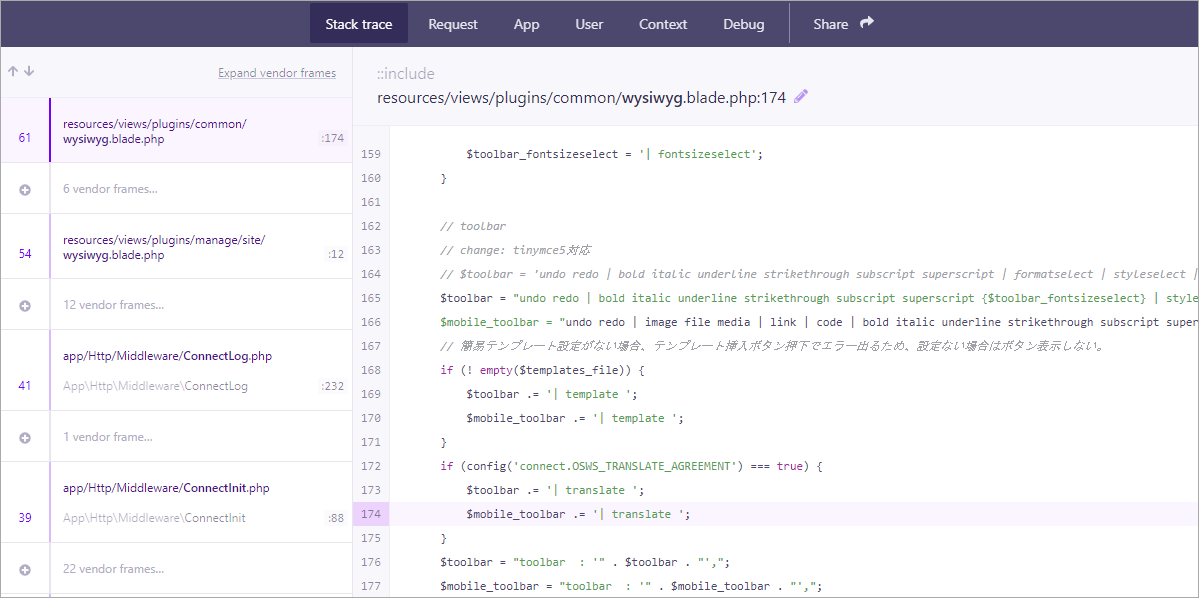This screenshot has width=1199, height=598.
Task: Click the Expand vendor frames link
Action: pyautogui.click(x=277, y=72)
